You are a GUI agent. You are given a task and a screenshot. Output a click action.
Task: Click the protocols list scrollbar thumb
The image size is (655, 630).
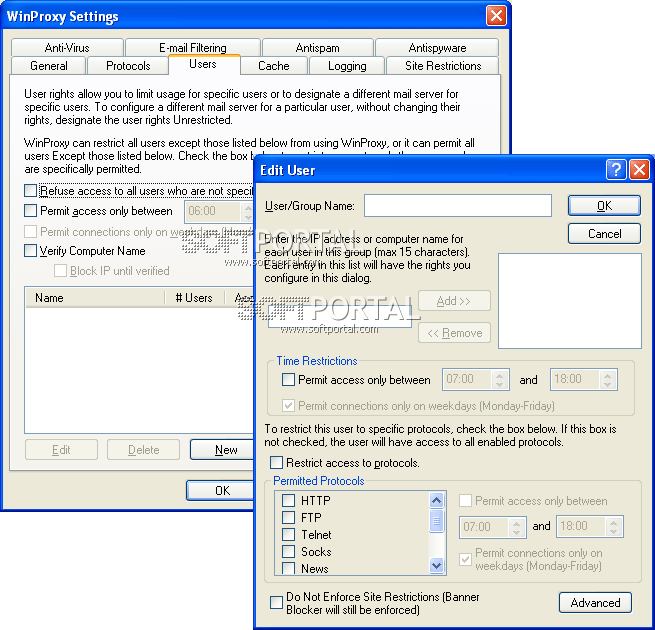437,521
